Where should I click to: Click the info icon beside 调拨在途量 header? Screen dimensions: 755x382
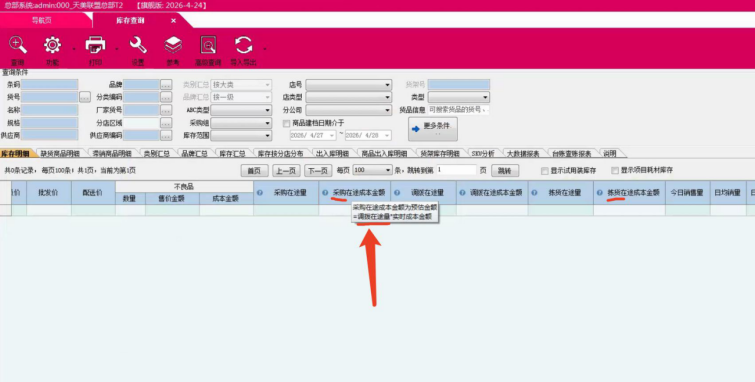397,193
